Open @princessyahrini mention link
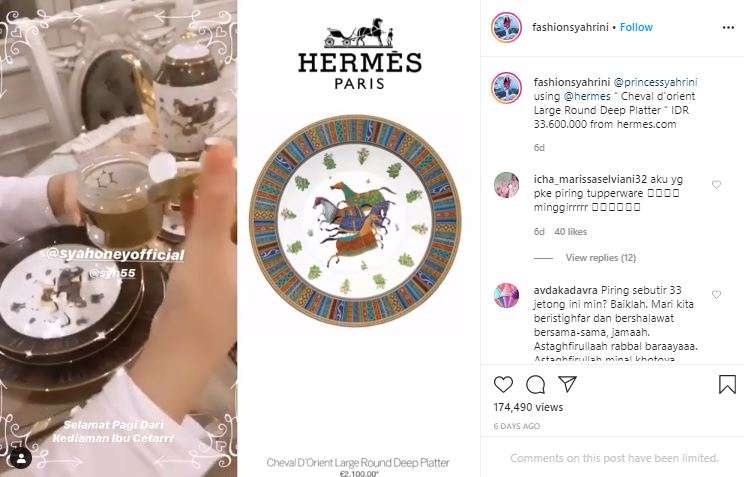This screenshot has width=744, height=477. click(x=655, y=82)
